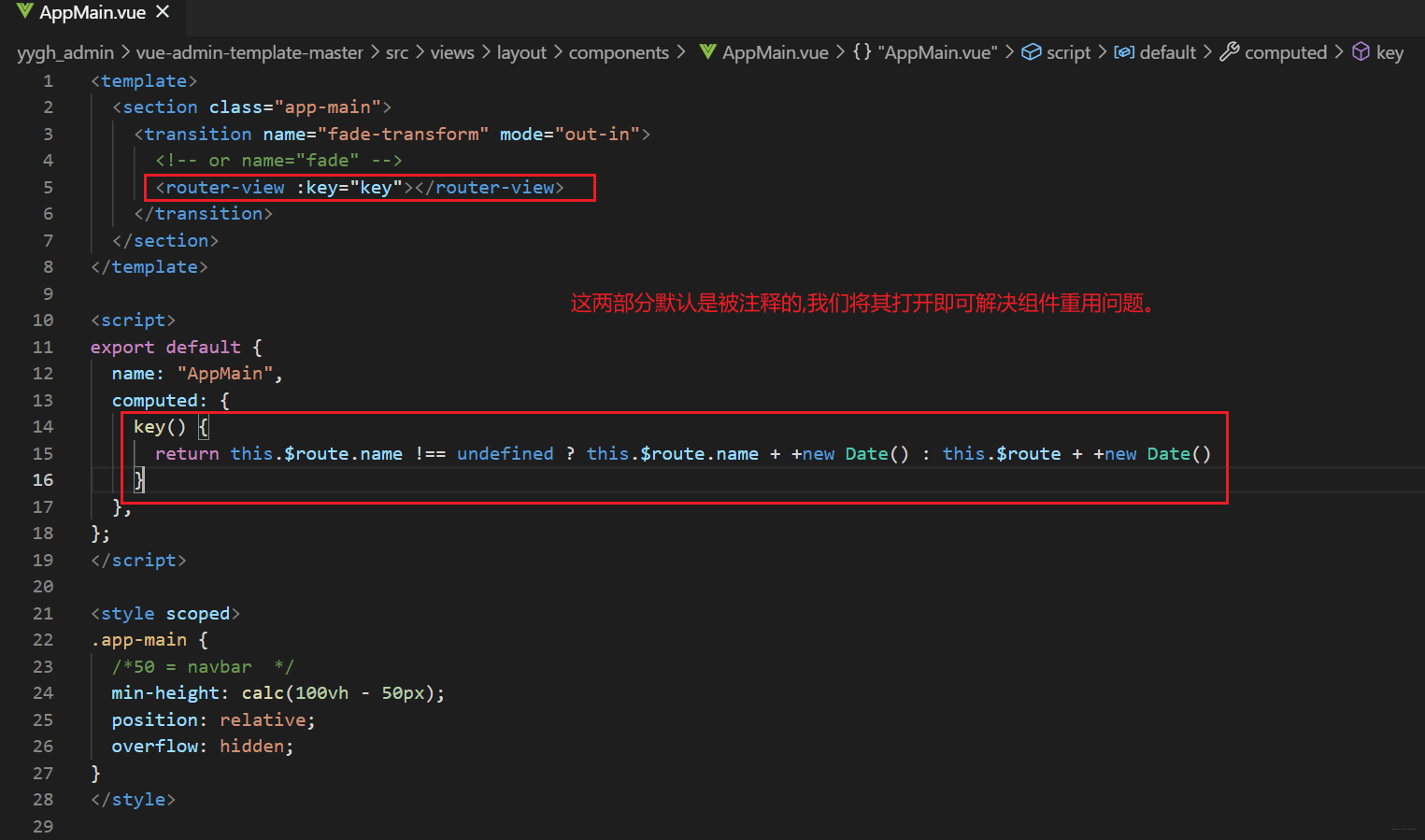
Task: Expand chevron after yygh_admin breadcrumb
Action: coord(125,52)
